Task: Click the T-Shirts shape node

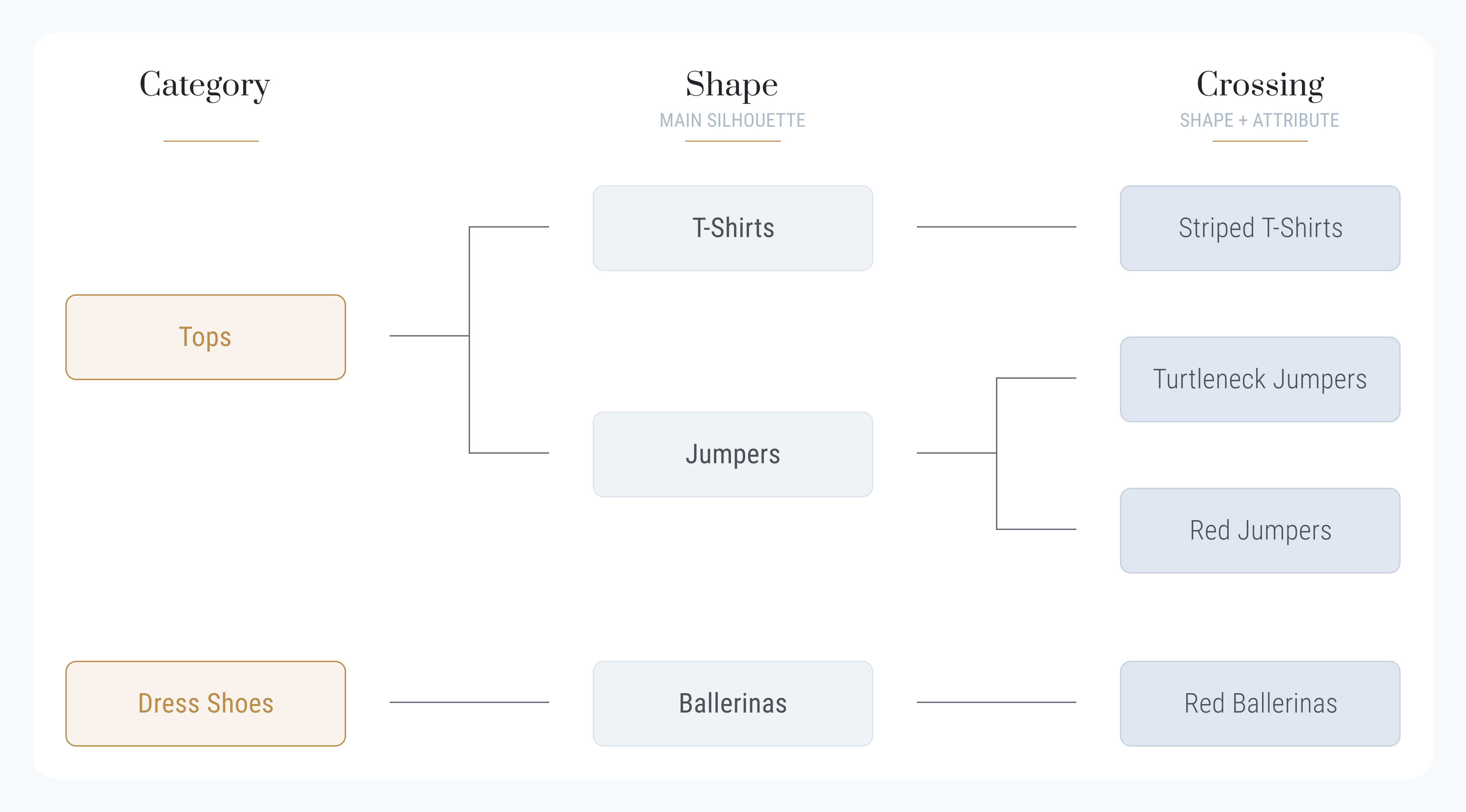Action: (x=732, y=228)
